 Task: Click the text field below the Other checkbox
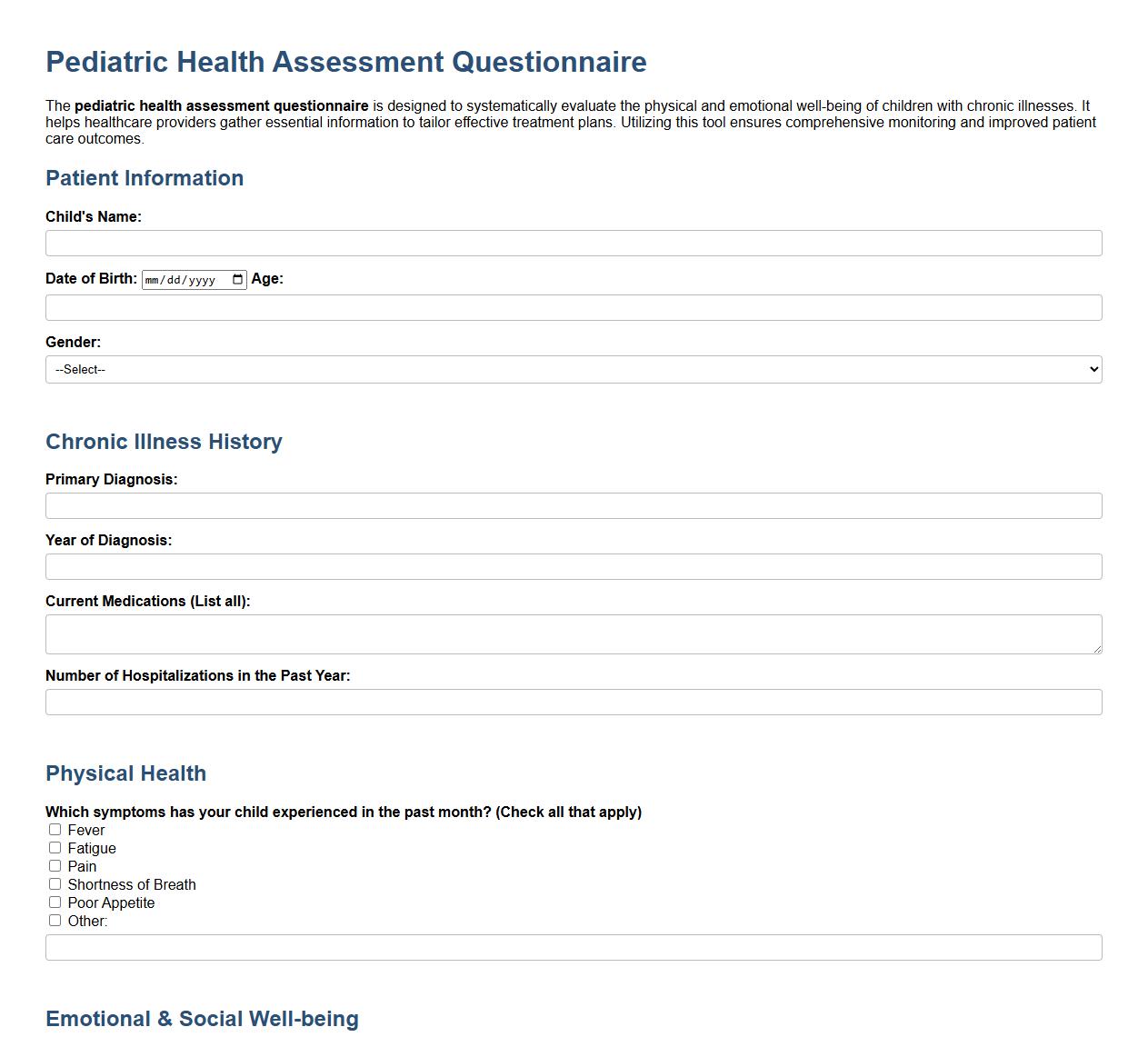pos(573,947)
